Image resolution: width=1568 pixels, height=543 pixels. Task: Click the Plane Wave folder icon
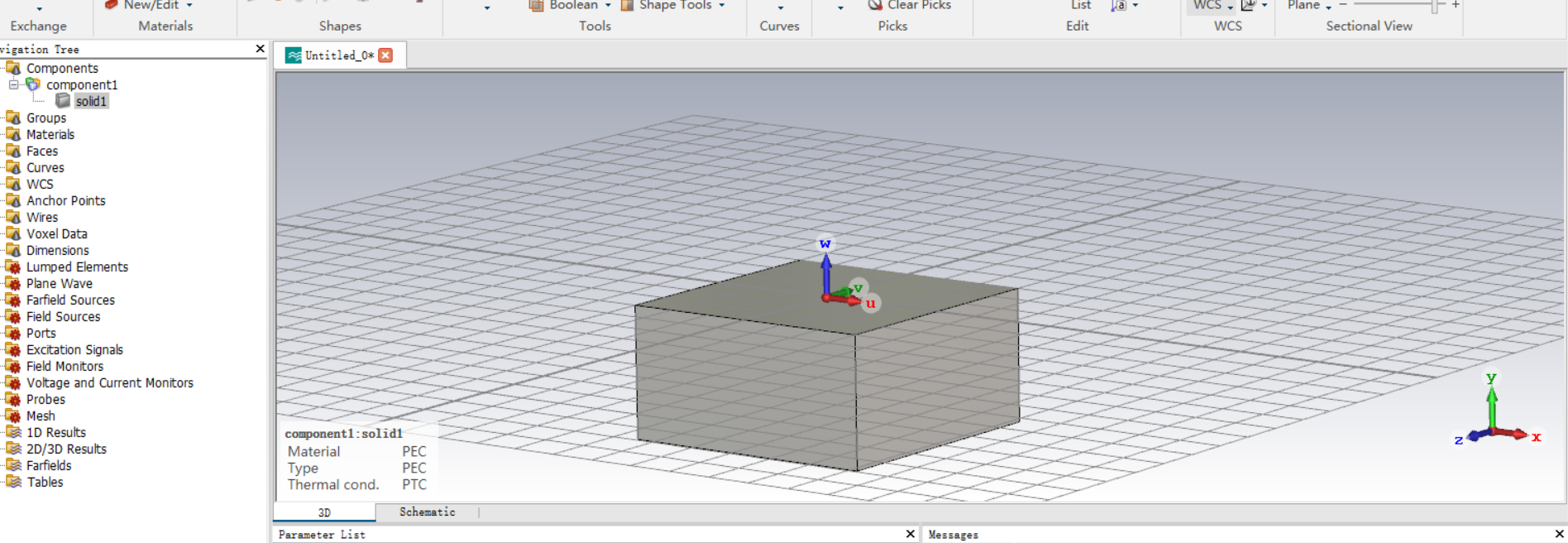(13, 283)
